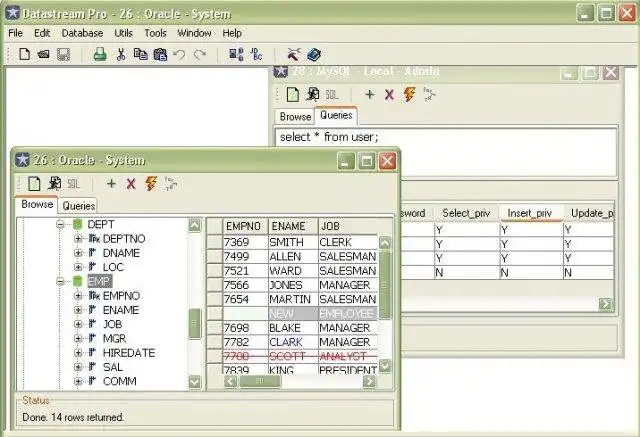Click the Copy icon in main toolbar
Image resolution: width=640 pixels, height=437 pixels.
click(x=141, y=54)
